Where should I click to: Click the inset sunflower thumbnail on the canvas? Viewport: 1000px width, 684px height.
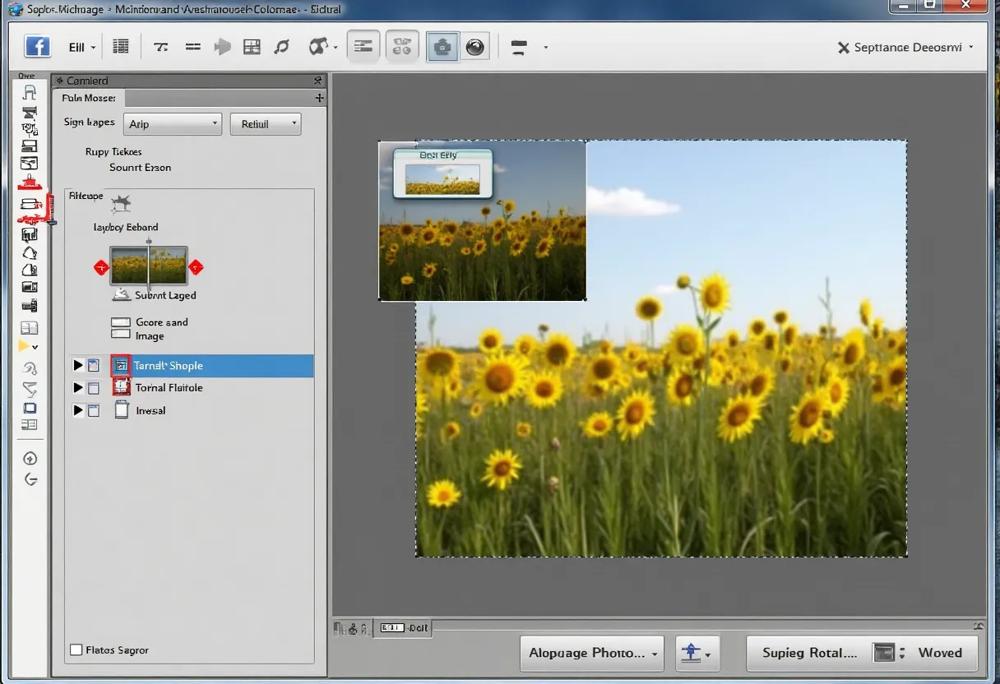(x=482, y=221)
